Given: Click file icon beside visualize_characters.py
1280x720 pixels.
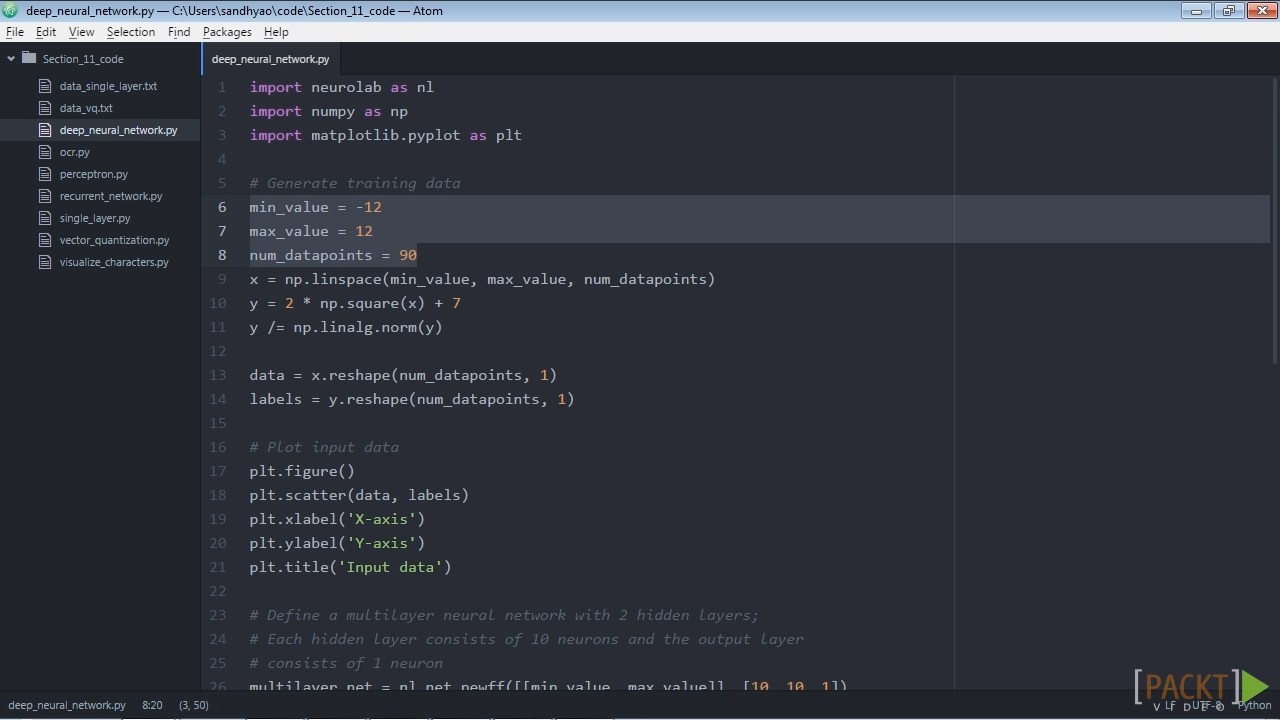Looking at the screenshot, I should 44,262.
